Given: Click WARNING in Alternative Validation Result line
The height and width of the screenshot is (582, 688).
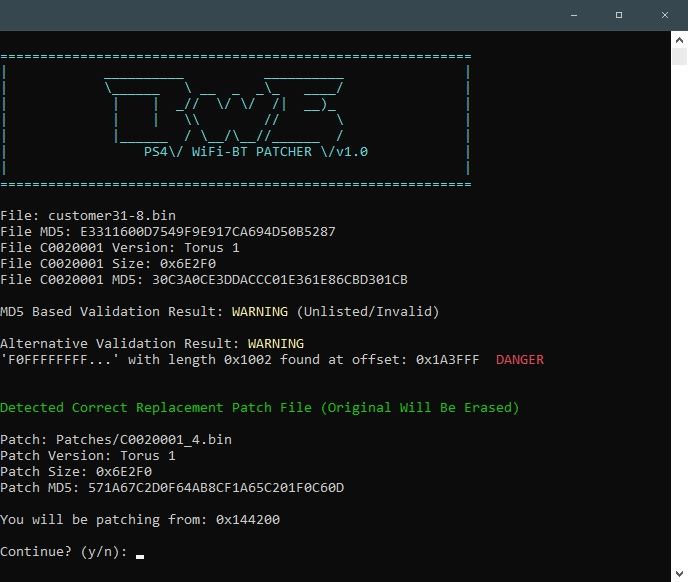Looking at the screenshot, I should coord(276,344).
